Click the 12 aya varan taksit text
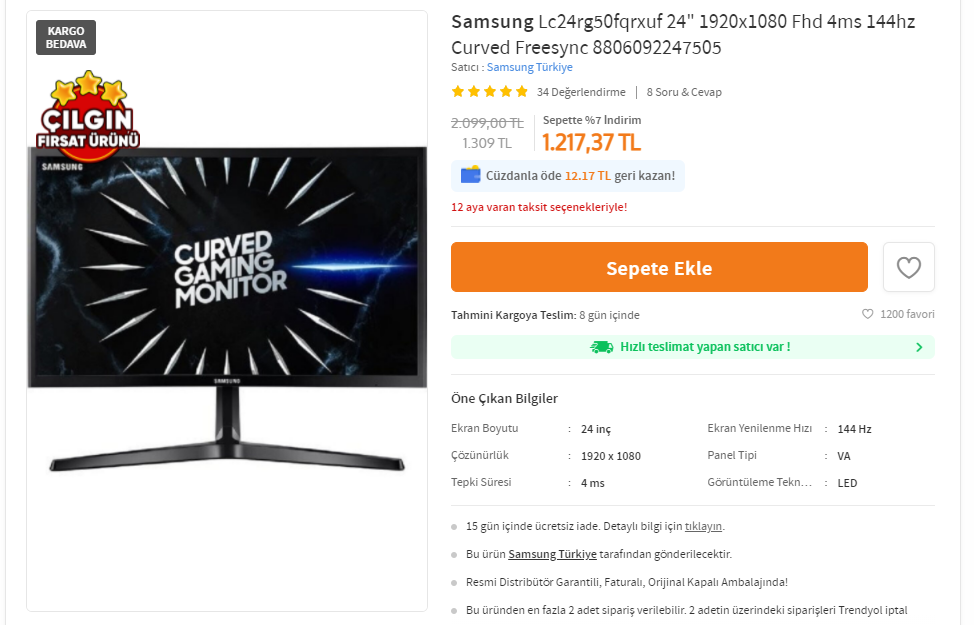This screenshot has width=974, height=625. tap(539, 207)
